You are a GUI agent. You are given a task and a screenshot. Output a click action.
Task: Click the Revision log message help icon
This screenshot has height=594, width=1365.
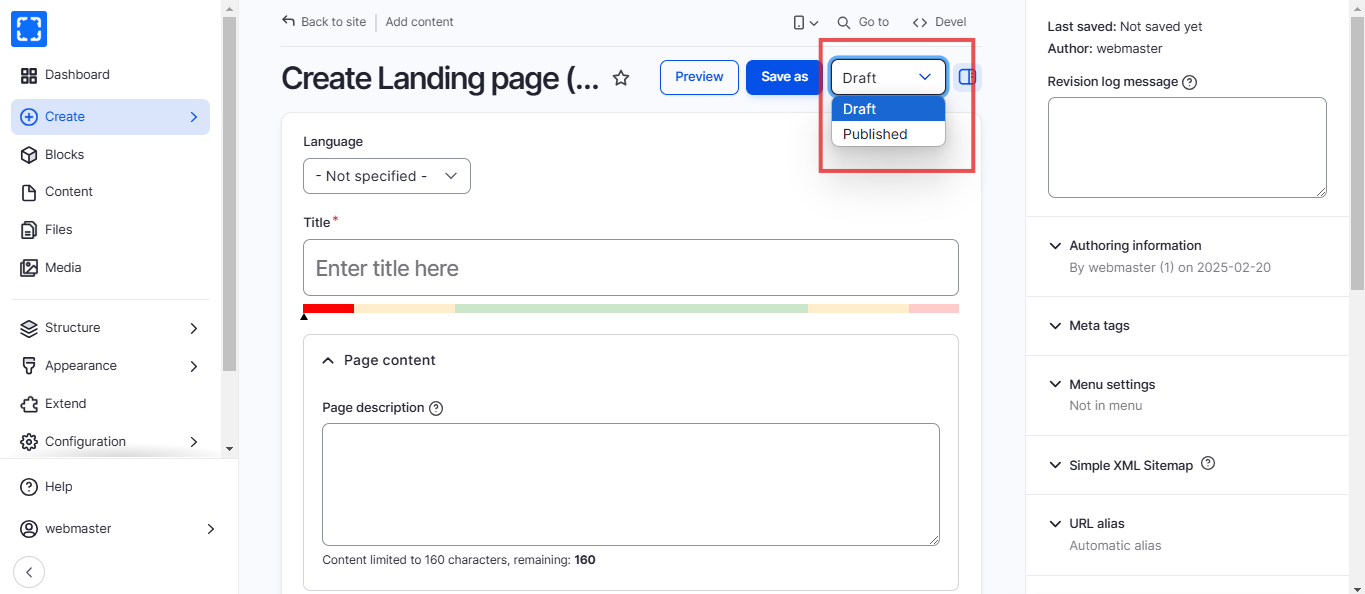(1190, 82)
